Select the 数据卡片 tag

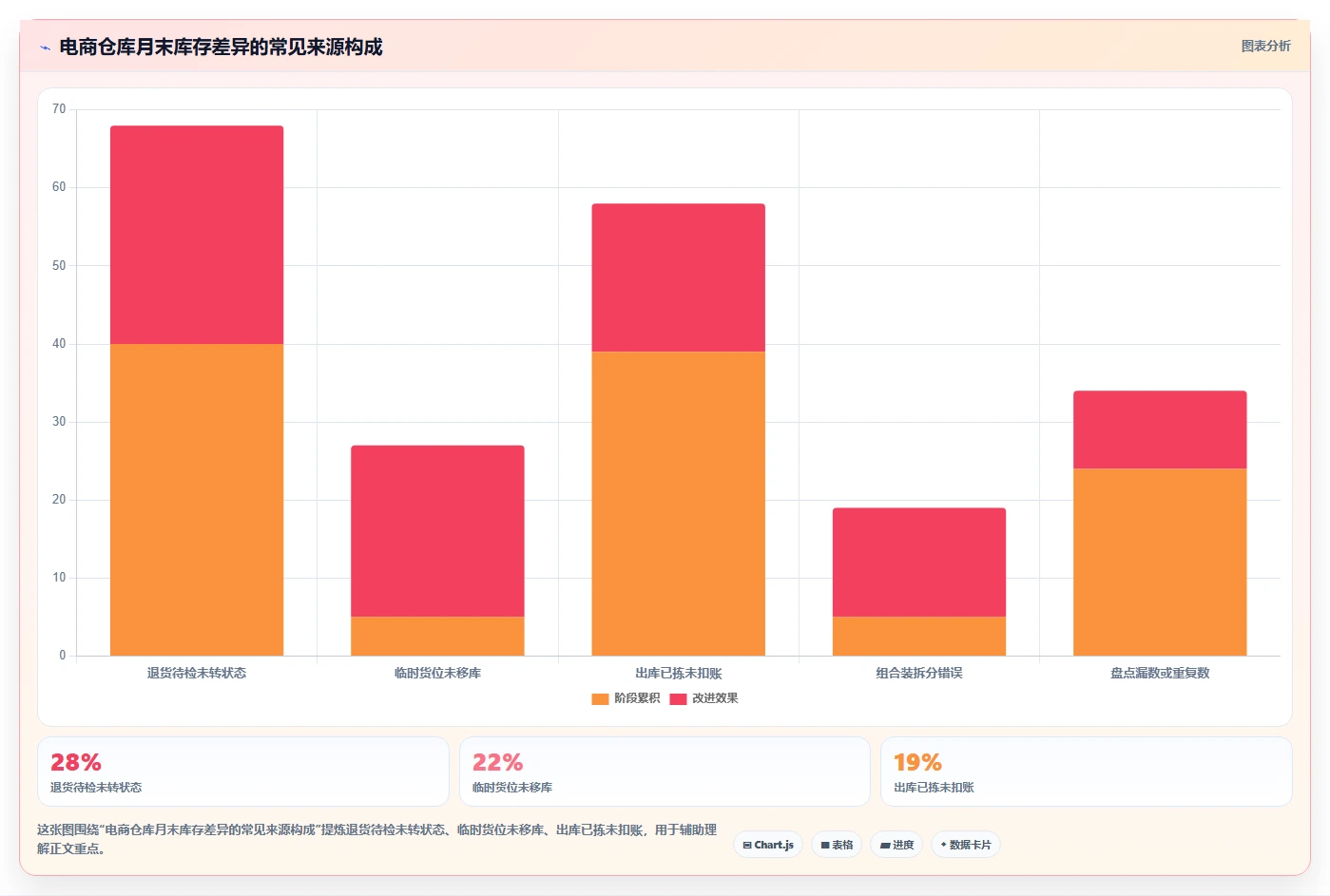965,845
